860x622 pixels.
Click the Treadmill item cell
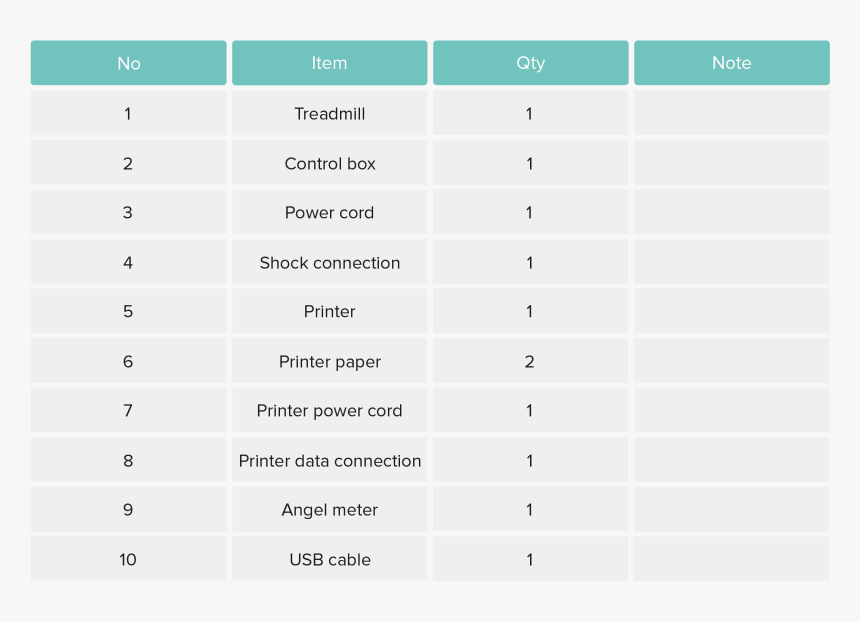click(330, 113)
